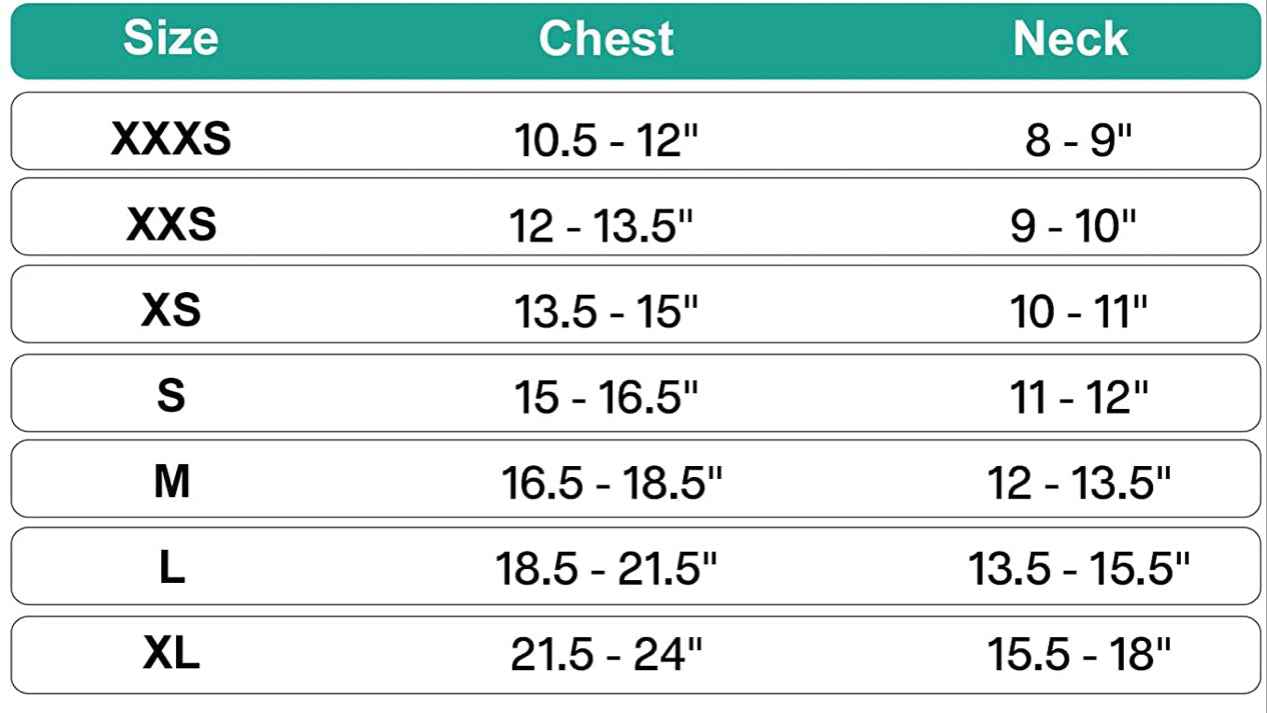The image size is (1267, 713).
Task: Click the Chest column header
Action: tap(606, 39)
